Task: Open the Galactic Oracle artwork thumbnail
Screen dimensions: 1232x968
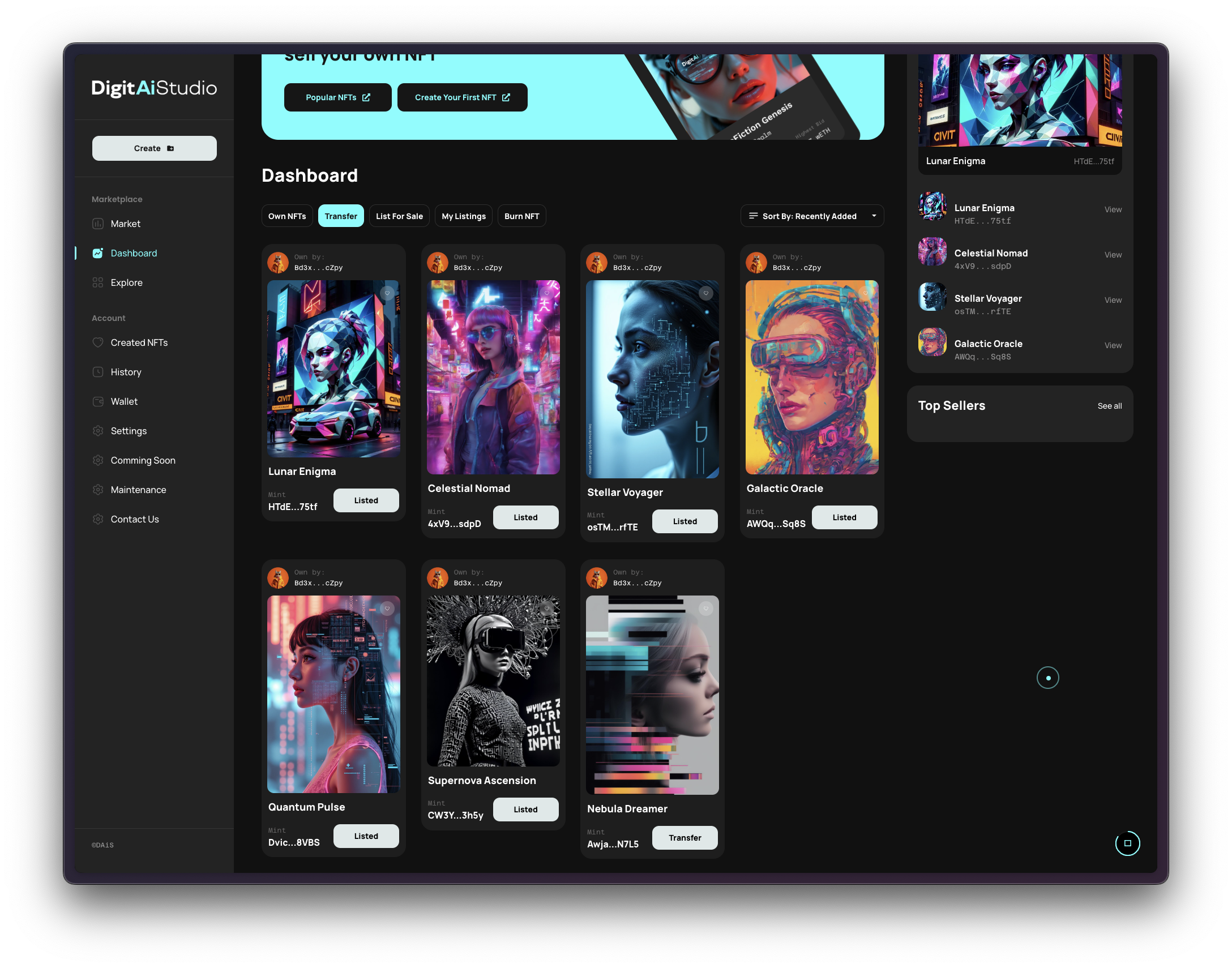Action: tap(932, 342)
